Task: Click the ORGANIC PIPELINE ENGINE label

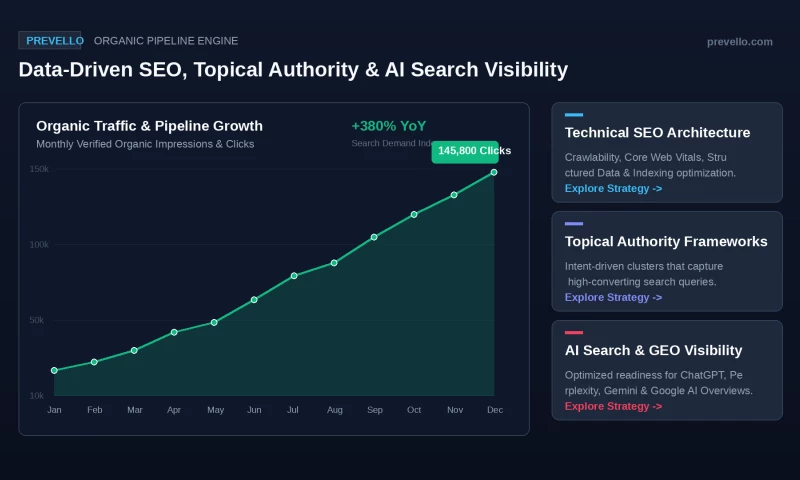Action: coord(166,41)
